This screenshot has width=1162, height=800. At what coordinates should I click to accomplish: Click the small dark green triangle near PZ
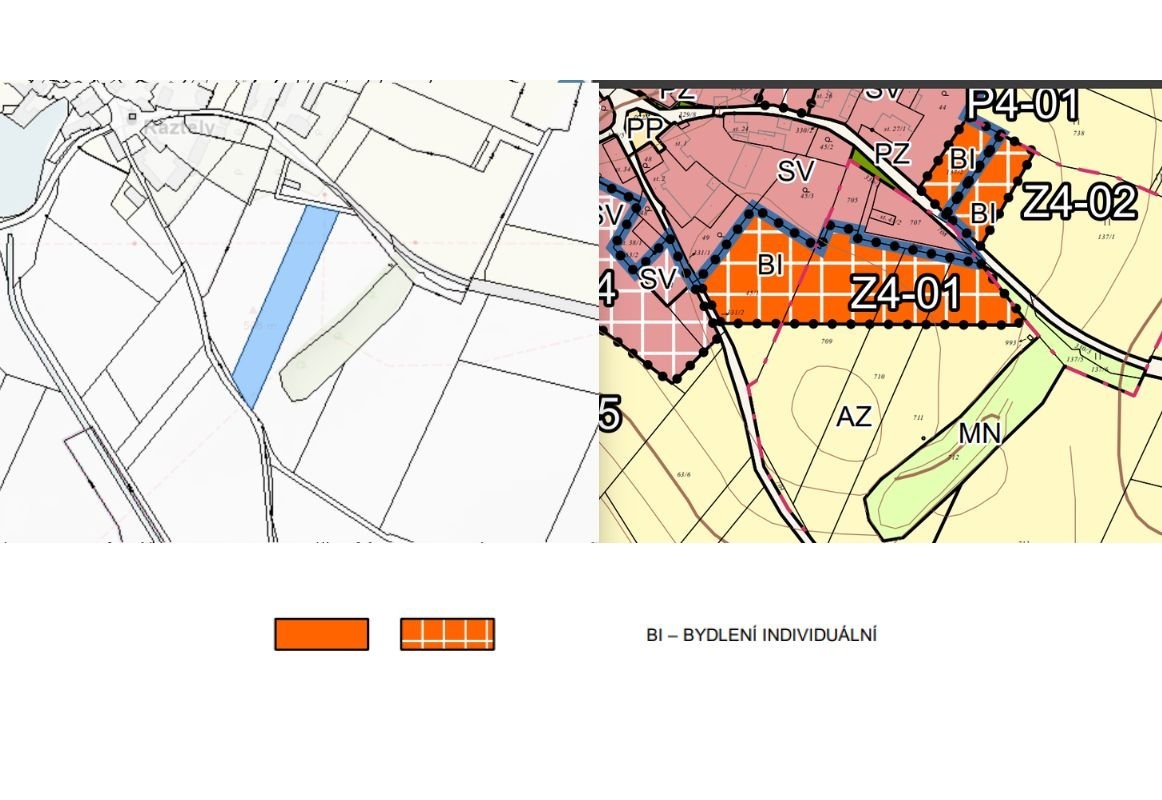point(863,162)
